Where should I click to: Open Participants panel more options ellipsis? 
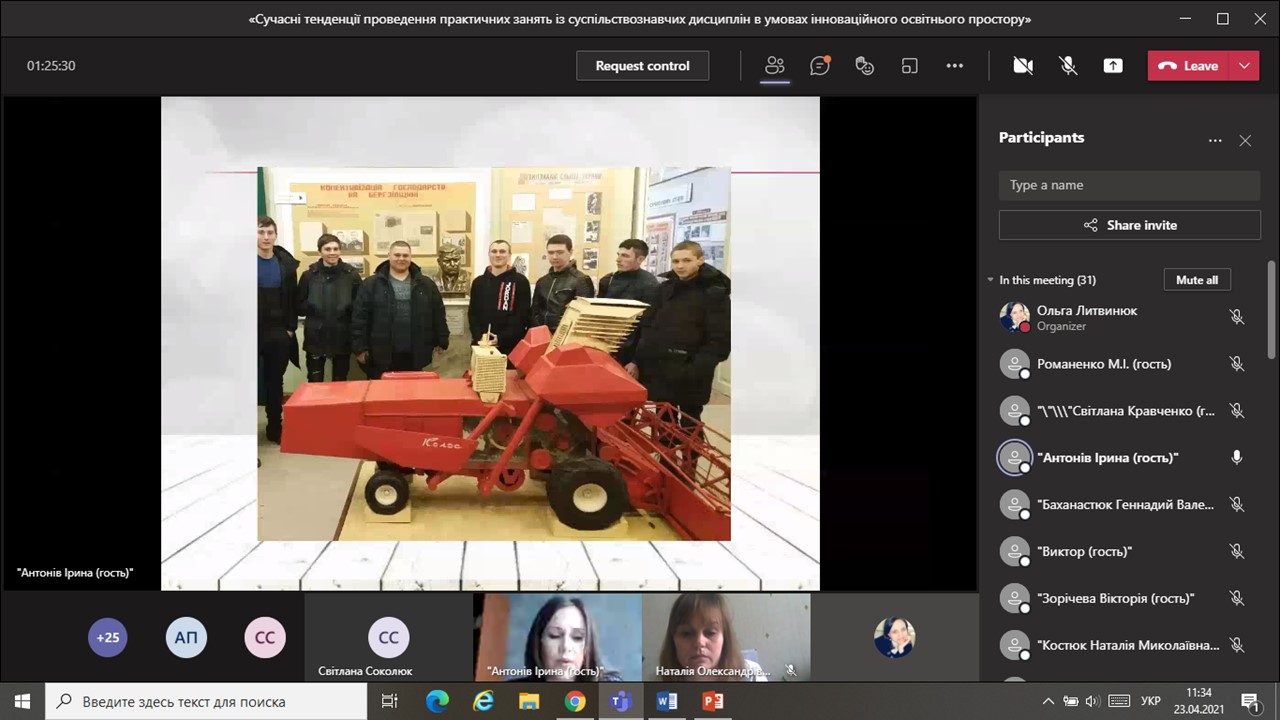[1215, 141]
